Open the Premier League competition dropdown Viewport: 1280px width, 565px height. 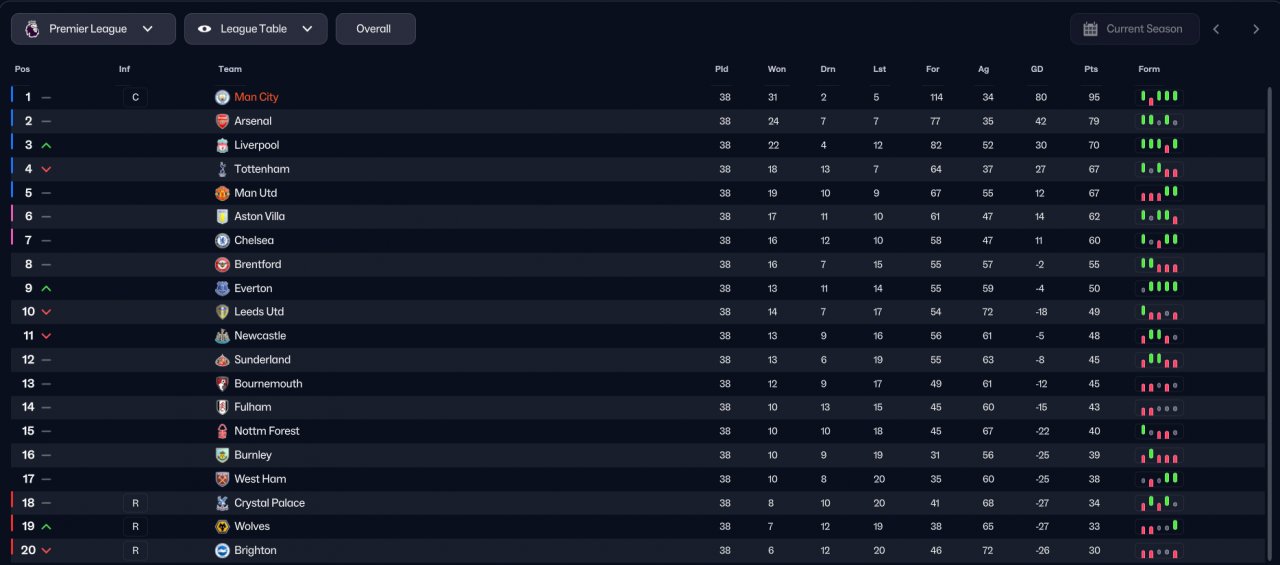pyautogui.click(x=93, y=29)
